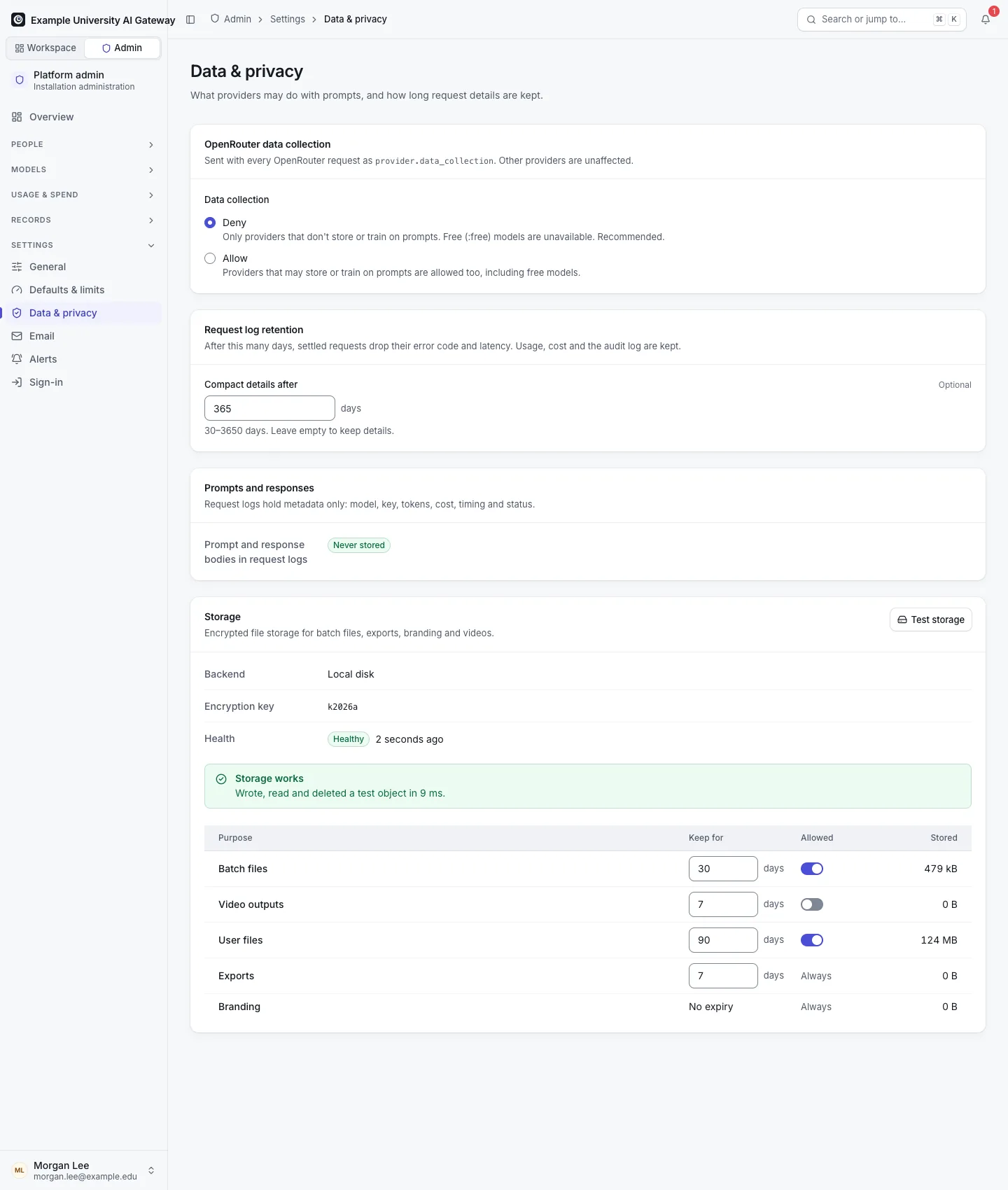Open the Email settings page
This screenshot has width=1008, height=1190.
tap(83, 336)
